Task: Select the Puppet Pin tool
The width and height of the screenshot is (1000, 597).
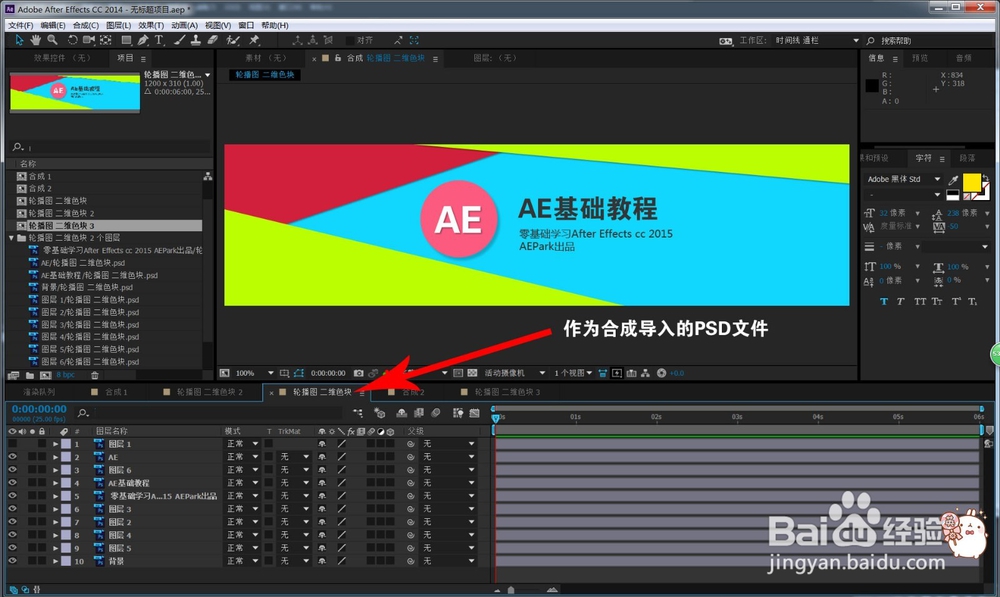Action: tap(254, 40)
